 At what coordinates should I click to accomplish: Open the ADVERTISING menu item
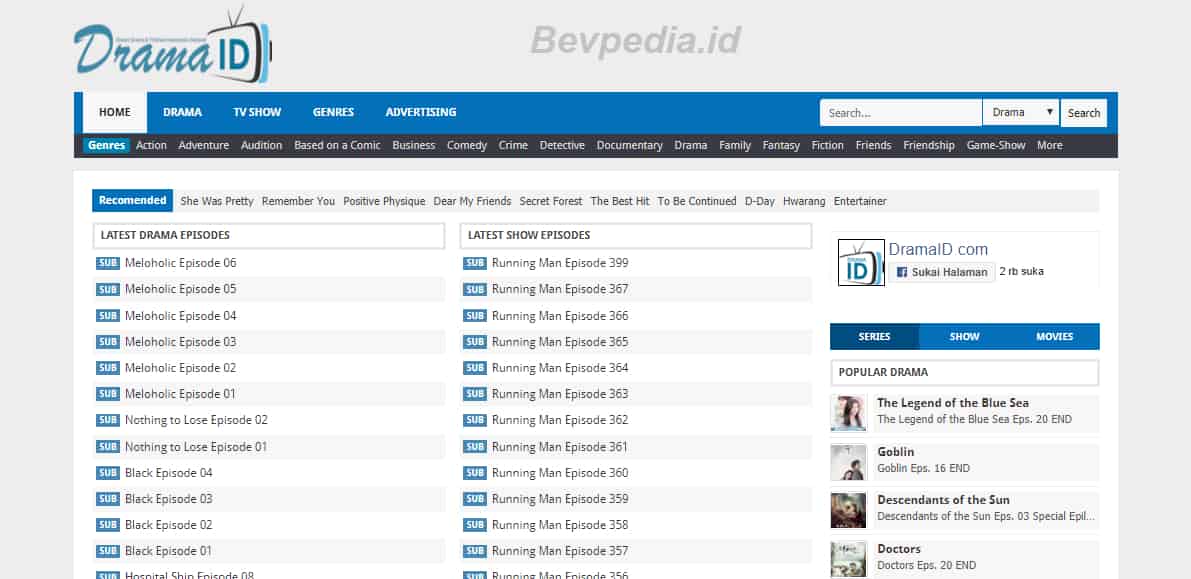click(420, 112)
